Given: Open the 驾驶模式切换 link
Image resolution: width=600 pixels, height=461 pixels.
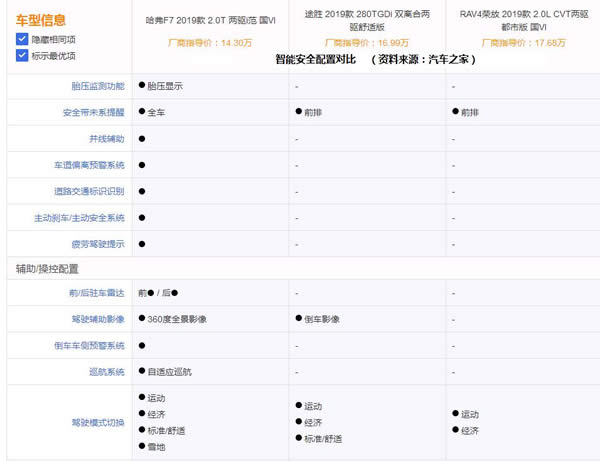Looking at the screenshot, I should [98, 423].
